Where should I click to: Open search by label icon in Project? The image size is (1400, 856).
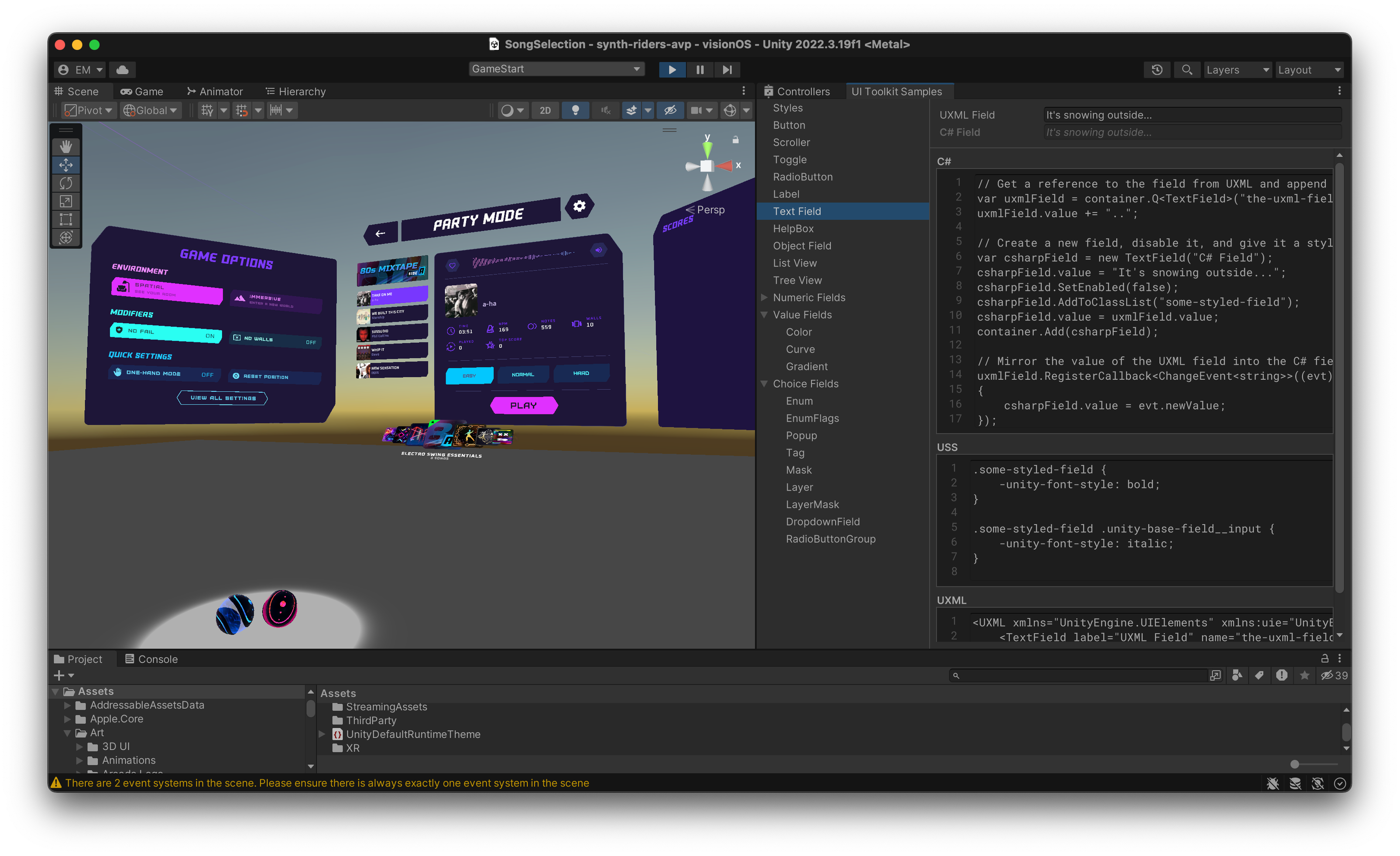point(1259,675)
